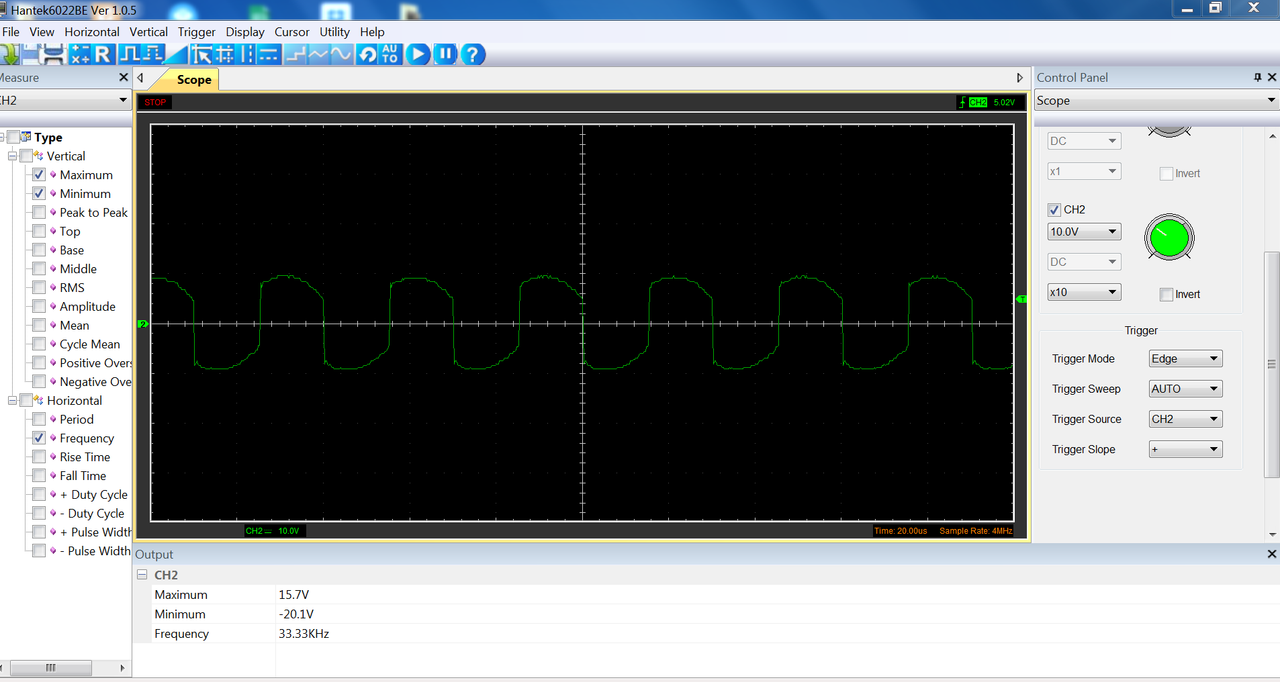Click the Save floppy disk toolbar icon
This screenshot has height=682, width=1280.
click(30, 54)
